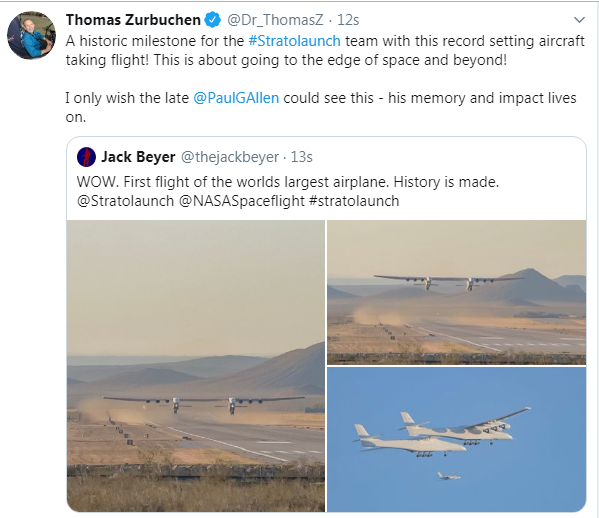Viewport: 599px width, 518px height.
Task: Click the blue verified badge icon
Action: pyautogui.click(x=213, y=20)
